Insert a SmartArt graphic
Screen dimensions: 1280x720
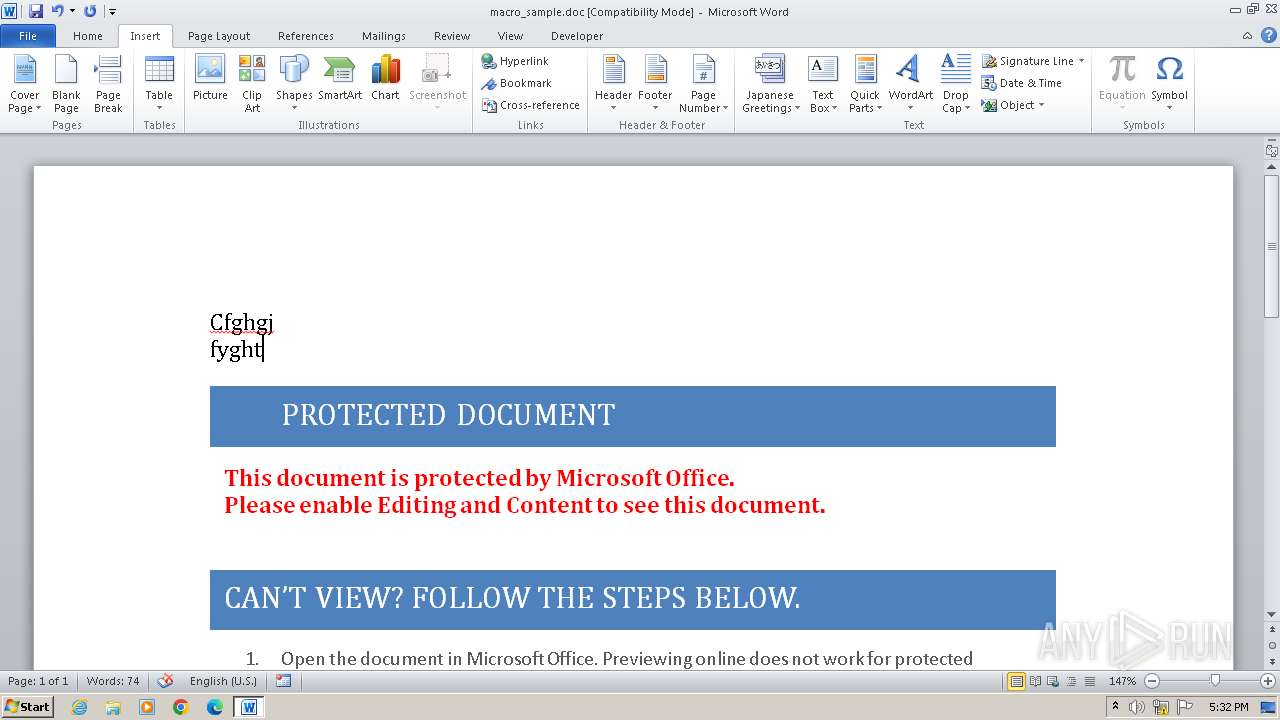tap(340, 78)
